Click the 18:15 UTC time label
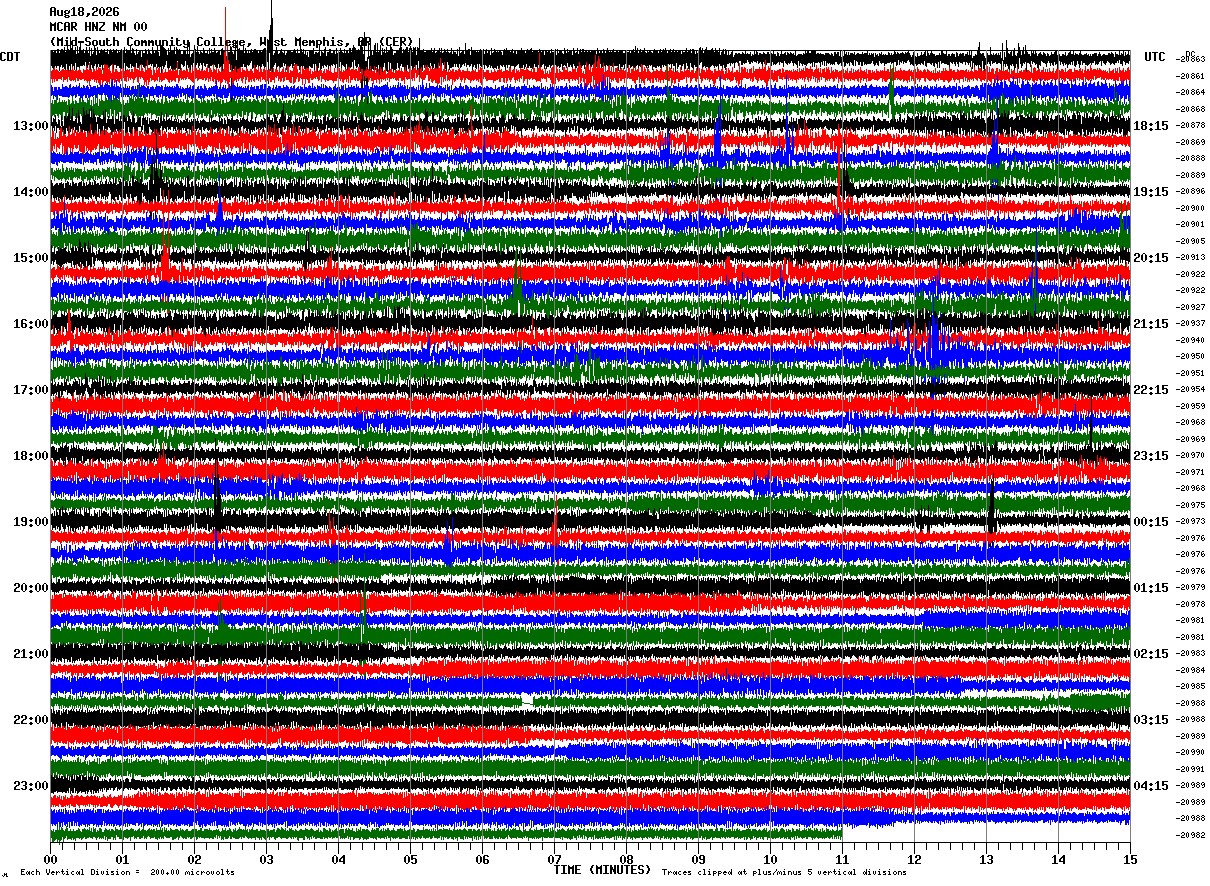The height and width of the screenshot is (886, 1210). coord(1151,126)
